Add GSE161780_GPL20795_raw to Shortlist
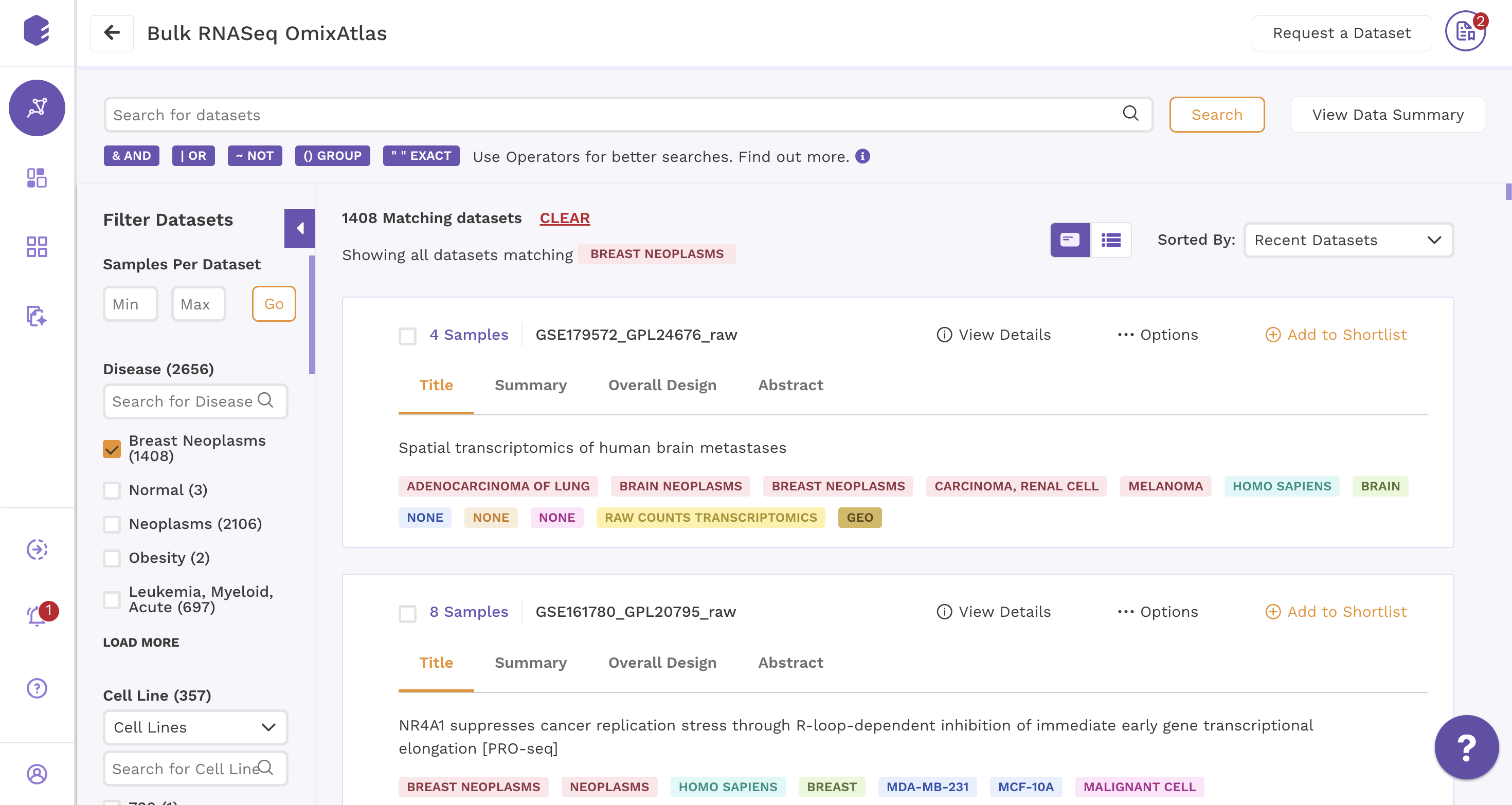 tap(1336, 611)
